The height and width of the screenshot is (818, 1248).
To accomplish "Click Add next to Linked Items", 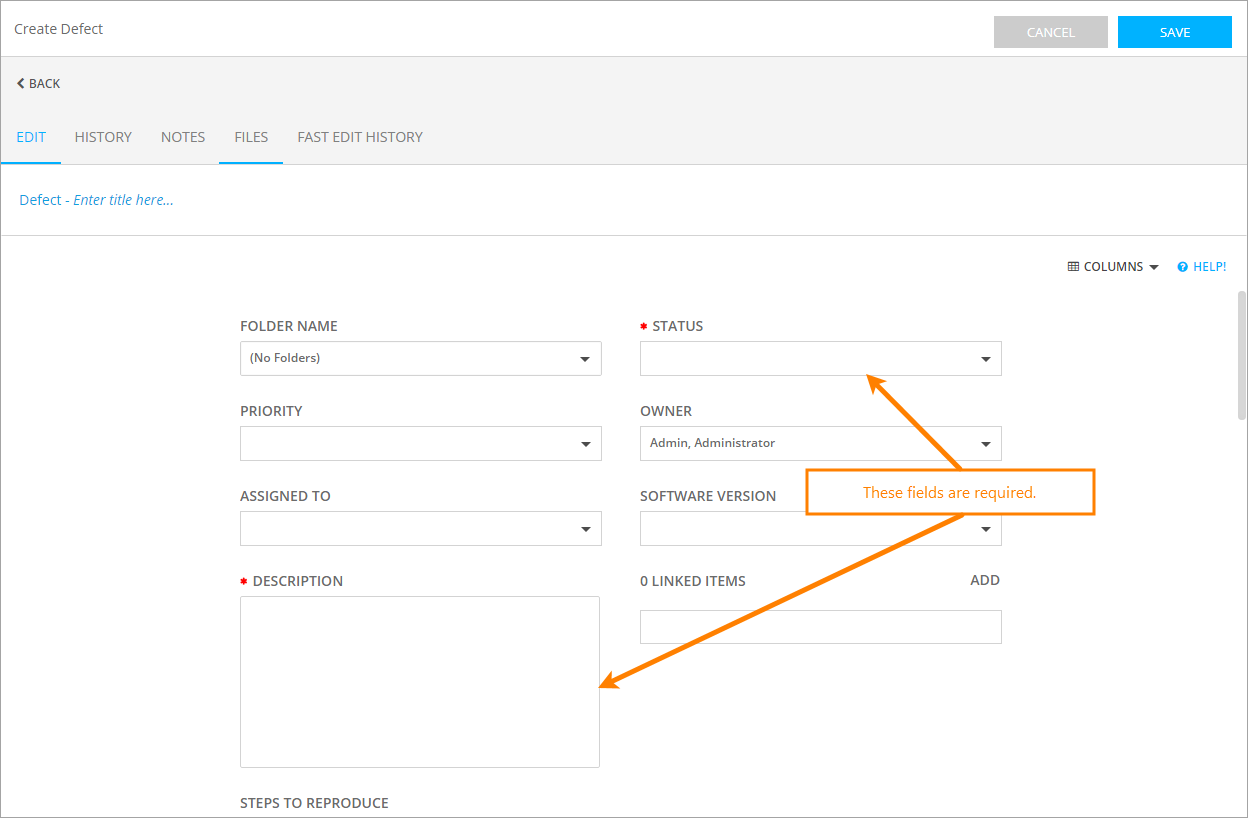I will point(984,580).
